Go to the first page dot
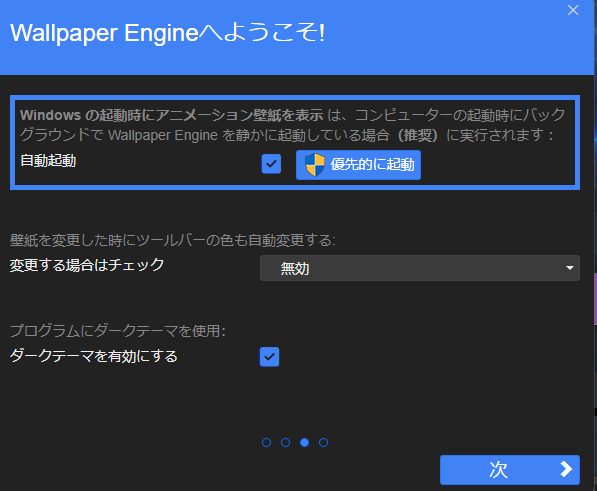This screenshot has width=597, height=491. [x=267, y=442]
